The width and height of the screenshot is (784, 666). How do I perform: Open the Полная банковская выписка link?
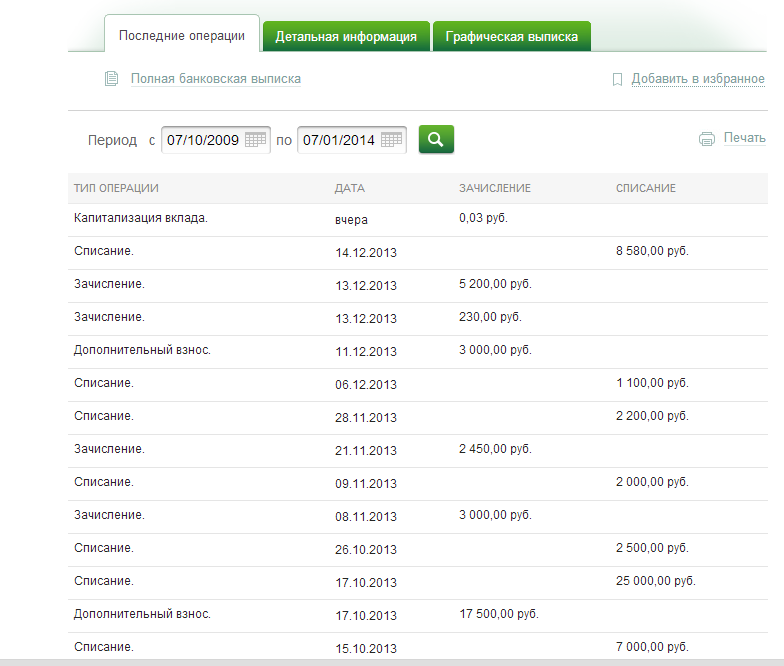pos(216,78)
